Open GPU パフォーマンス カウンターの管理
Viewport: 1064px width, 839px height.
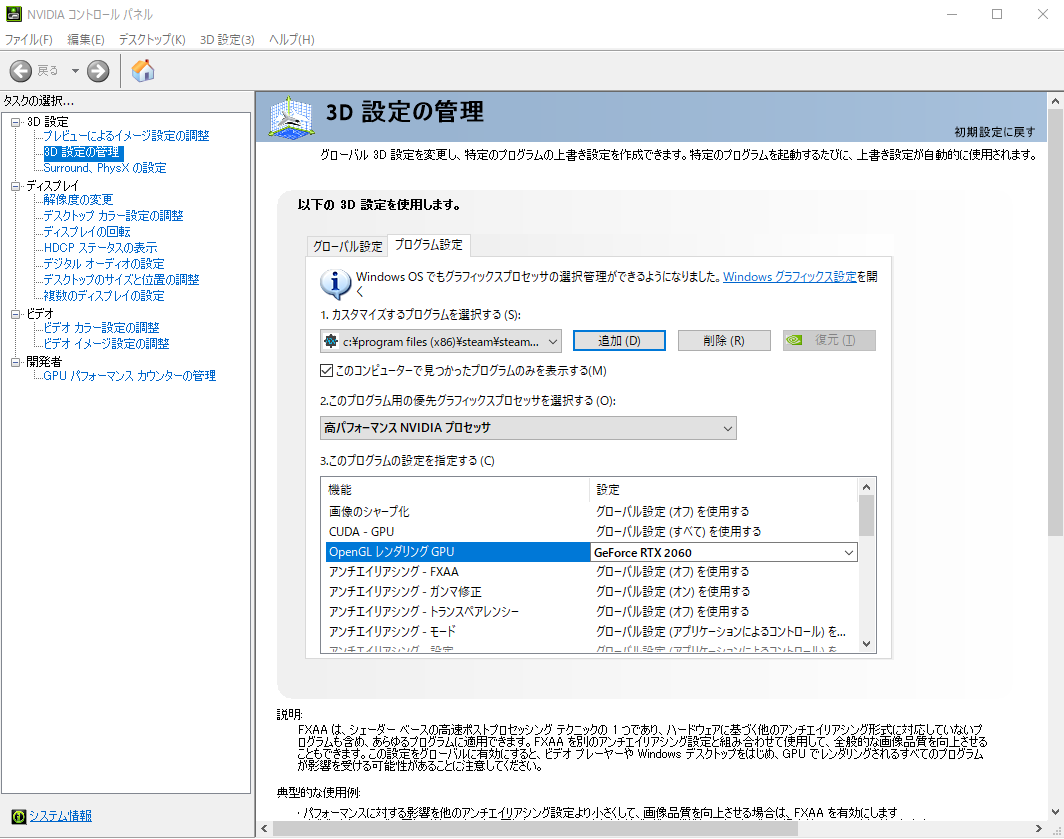tap(130, 375)
